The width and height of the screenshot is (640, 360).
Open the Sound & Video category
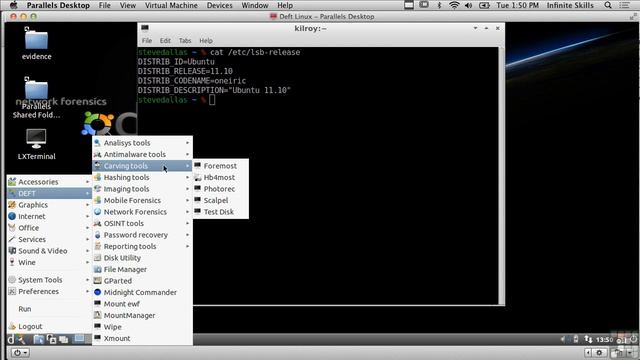coord(49,251)
